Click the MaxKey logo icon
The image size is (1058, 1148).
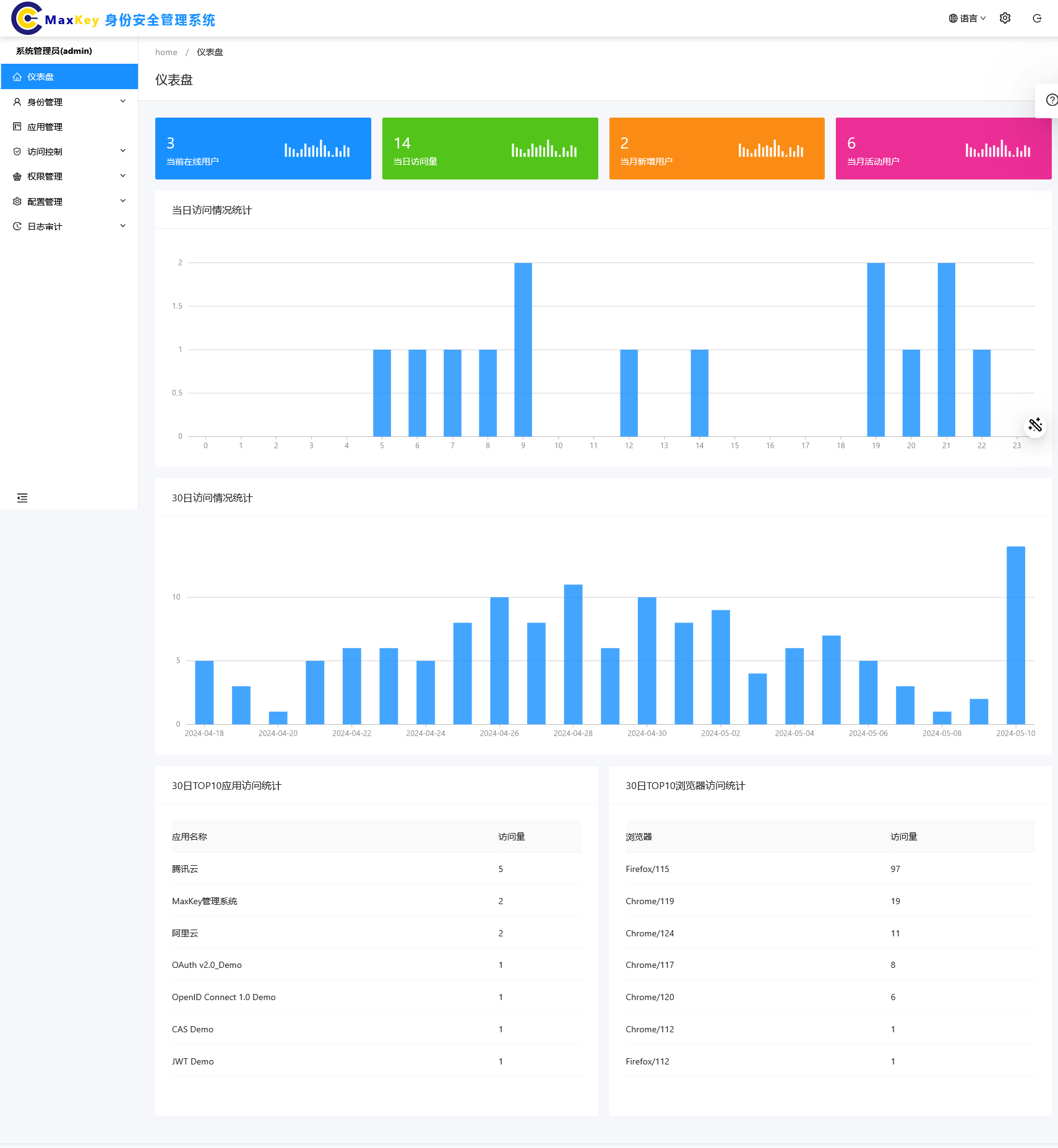(27, 19)
